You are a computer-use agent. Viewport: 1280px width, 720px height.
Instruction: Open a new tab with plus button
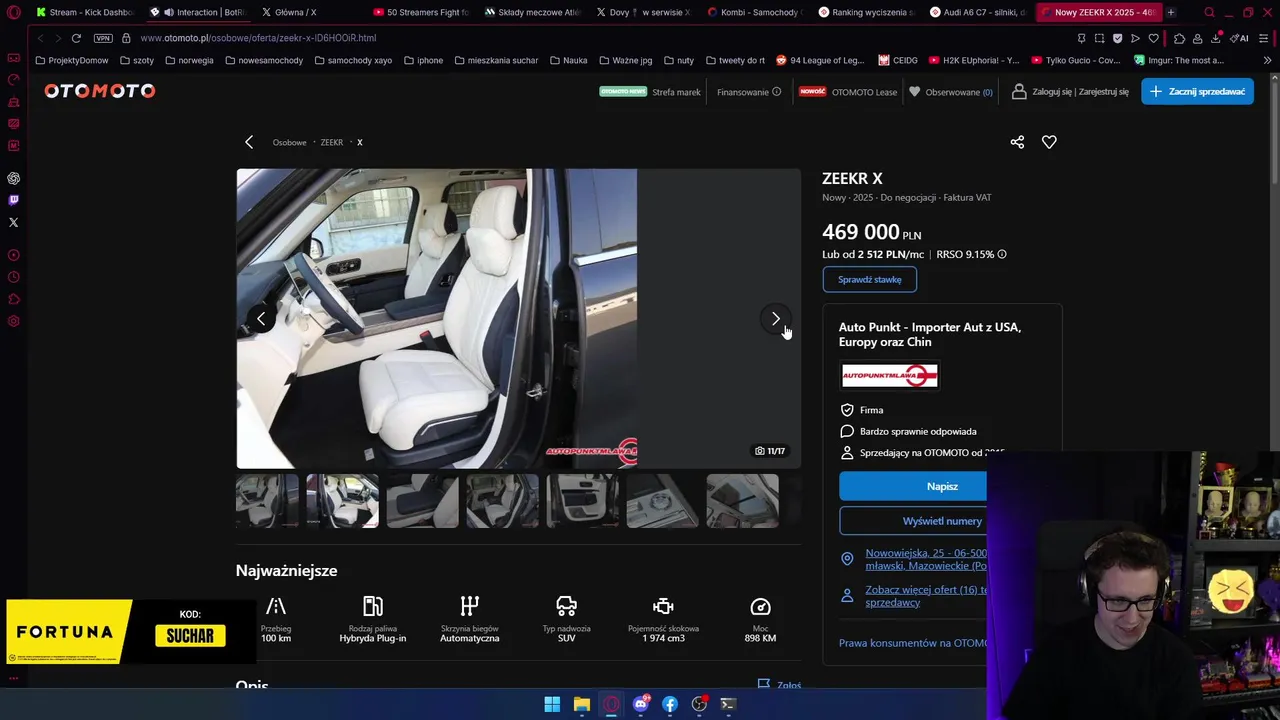pyautogui.click(x=1171, y=12)
